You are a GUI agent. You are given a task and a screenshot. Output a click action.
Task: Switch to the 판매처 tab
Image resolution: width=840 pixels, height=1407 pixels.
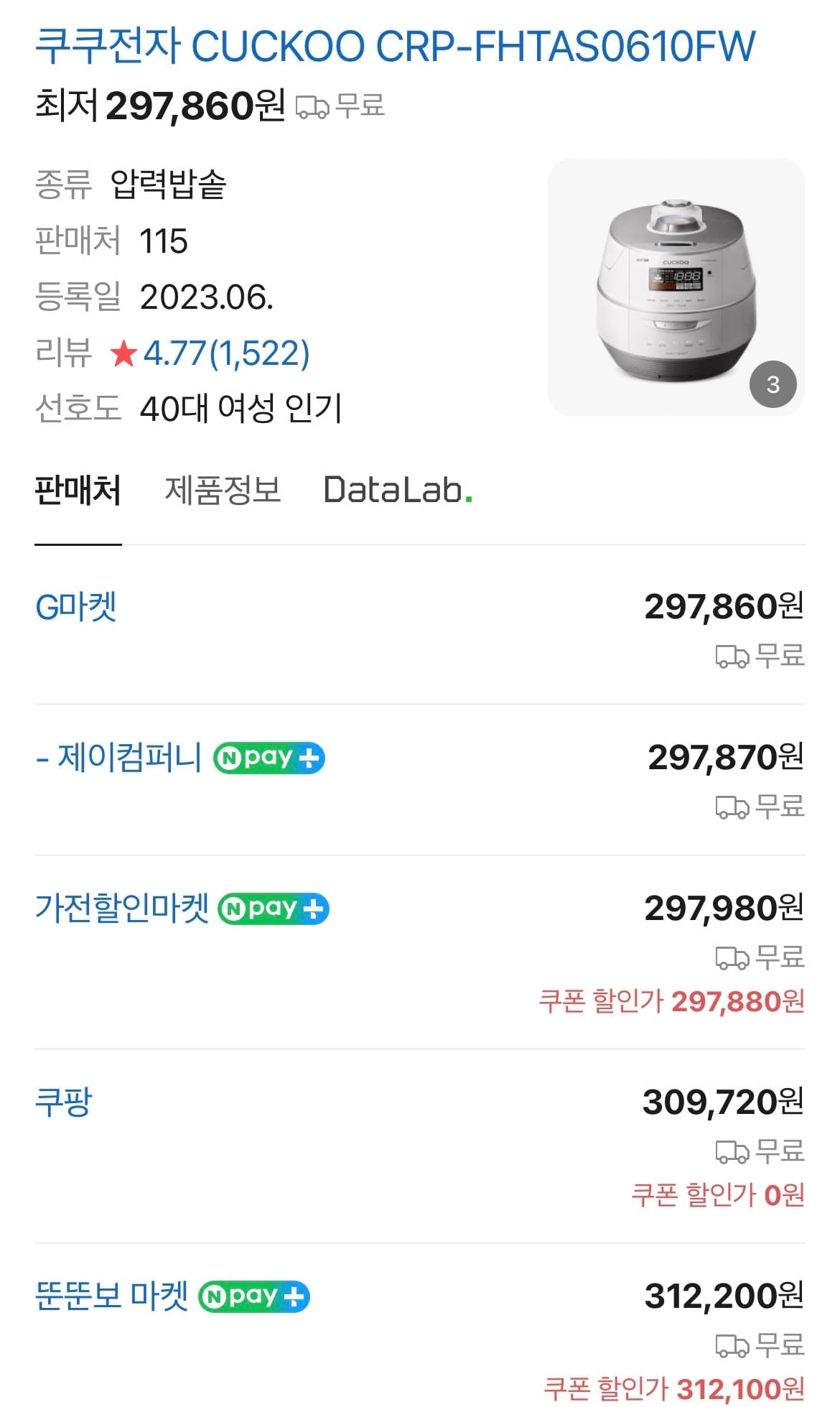pyautogui.click(x=78, y=491)
